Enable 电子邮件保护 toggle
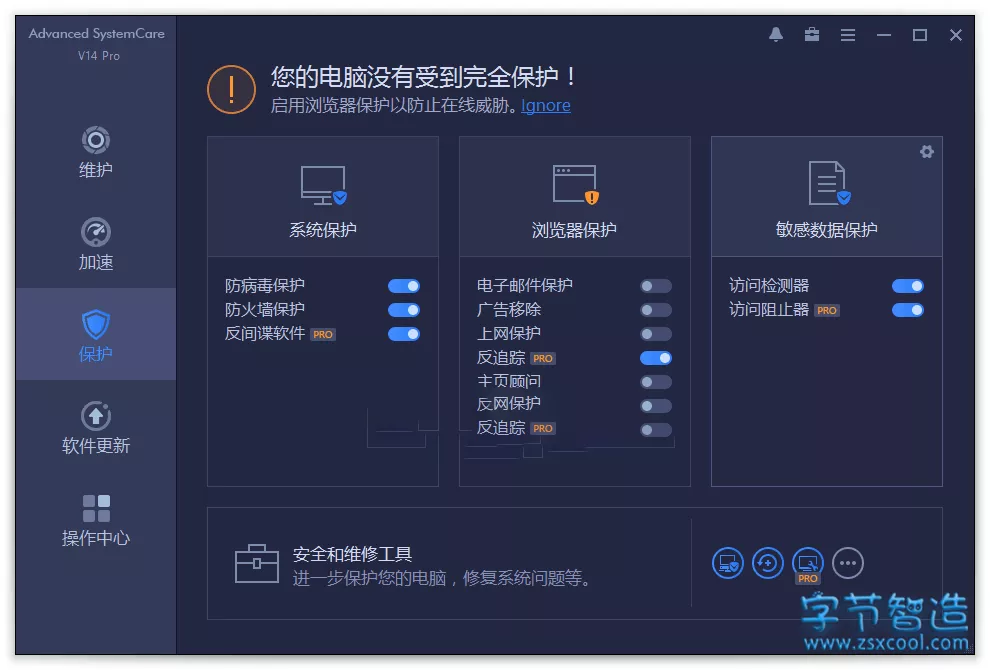990x670 pixels. [655, 286]
